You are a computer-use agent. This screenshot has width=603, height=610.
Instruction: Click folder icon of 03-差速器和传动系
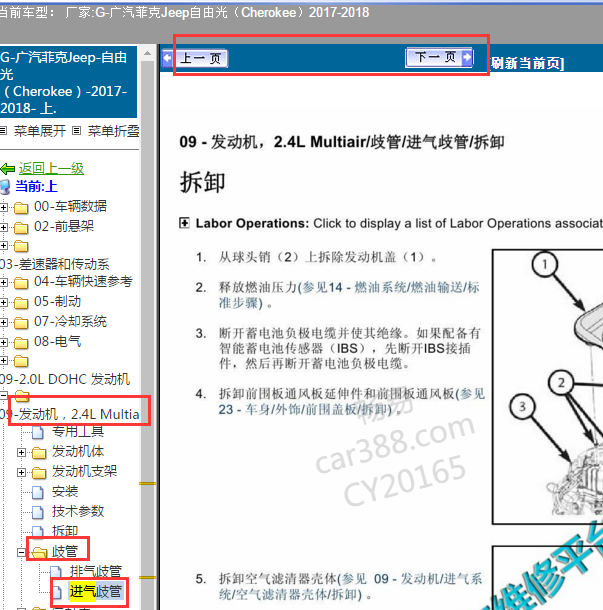[21, 246]
